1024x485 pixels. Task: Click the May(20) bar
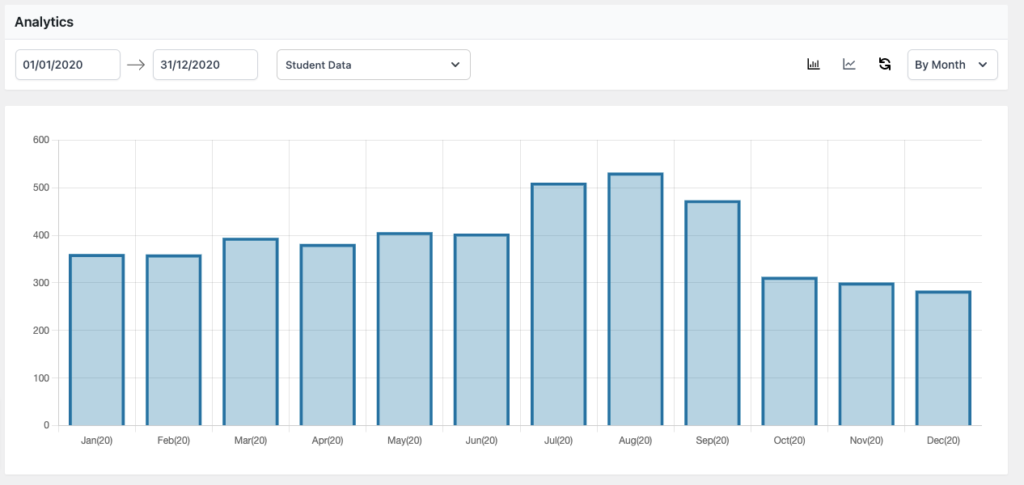405,329
